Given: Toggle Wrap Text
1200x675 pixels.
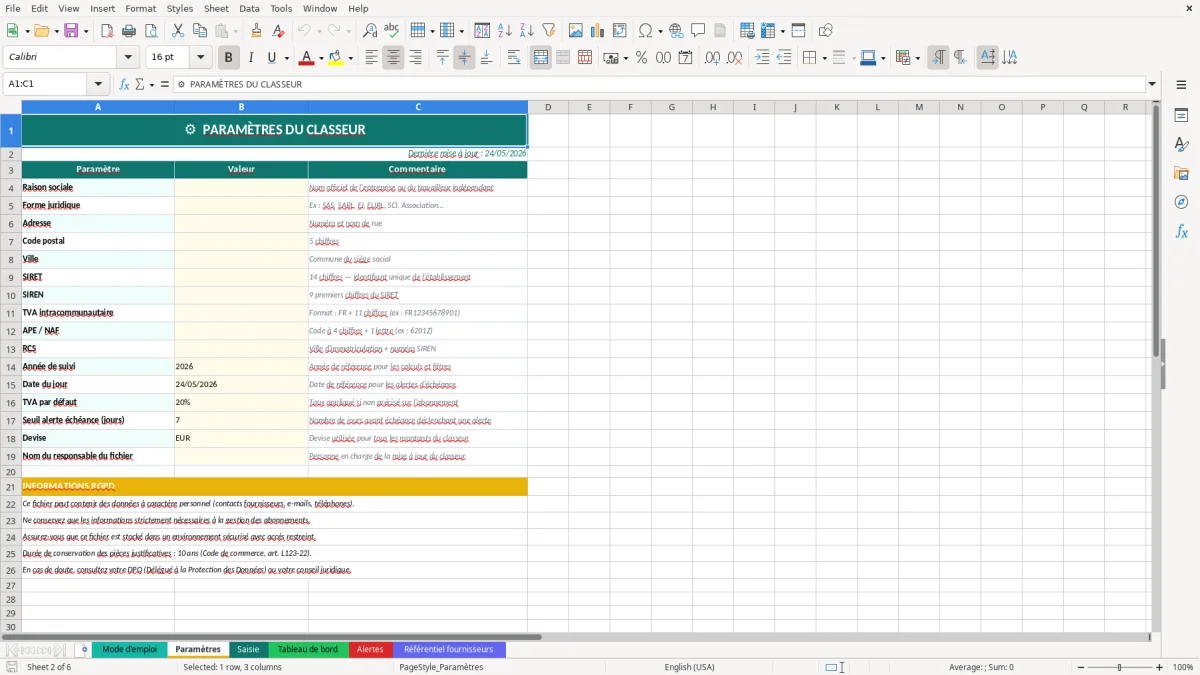Looking at the screenshot, I should [513, 58].
